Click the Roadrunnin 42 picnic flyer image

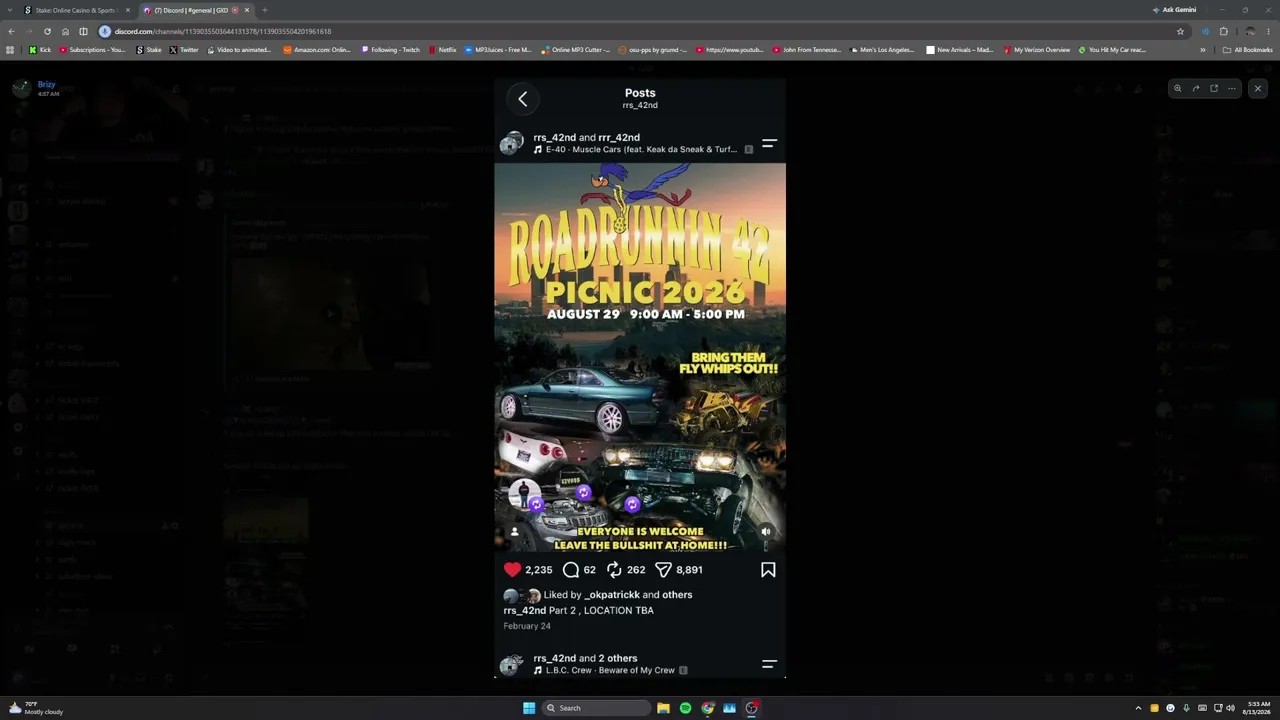point(640,357)
